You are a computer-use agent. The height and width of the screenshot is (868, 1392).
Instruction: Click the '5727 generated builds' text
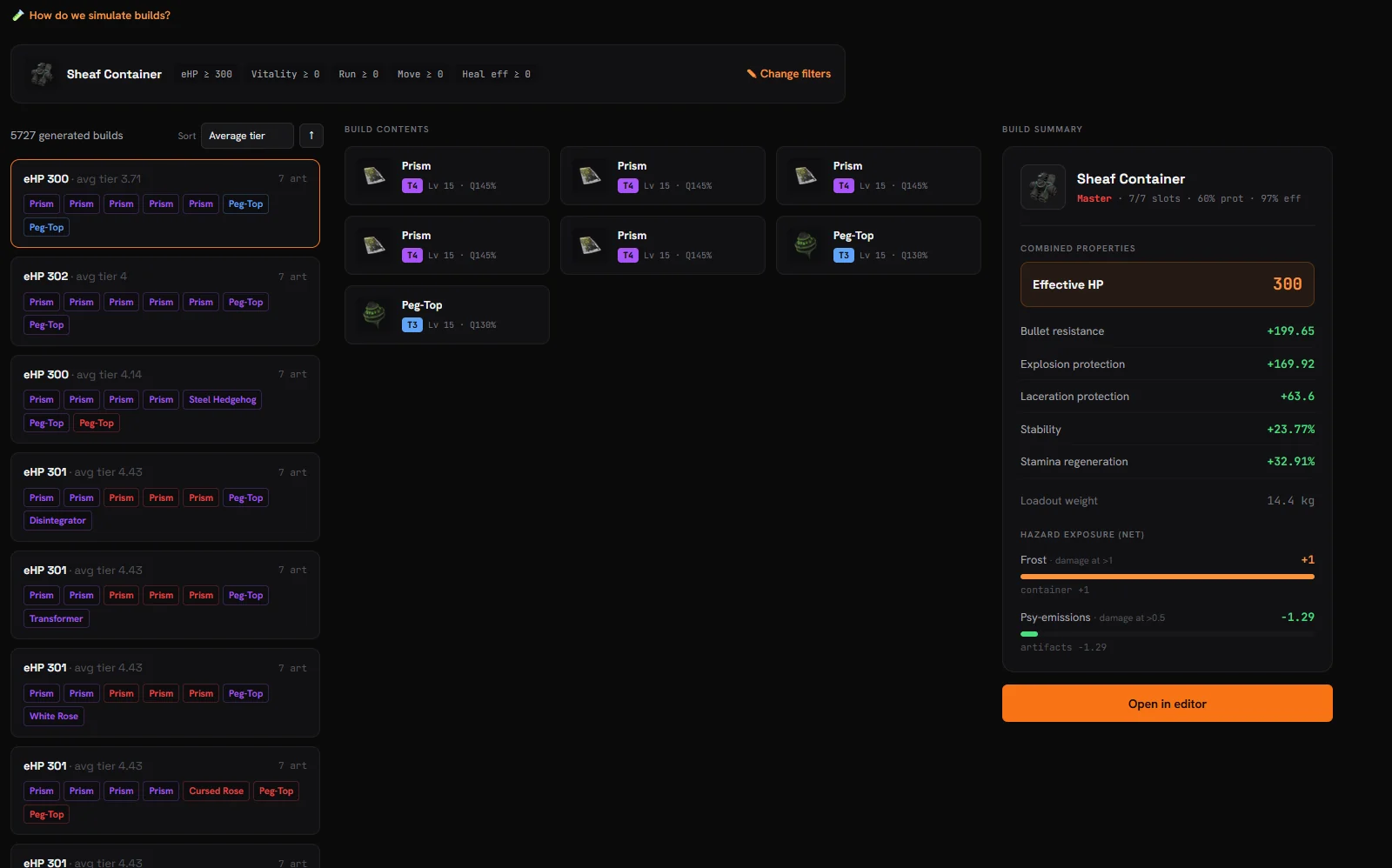[67, 136]
